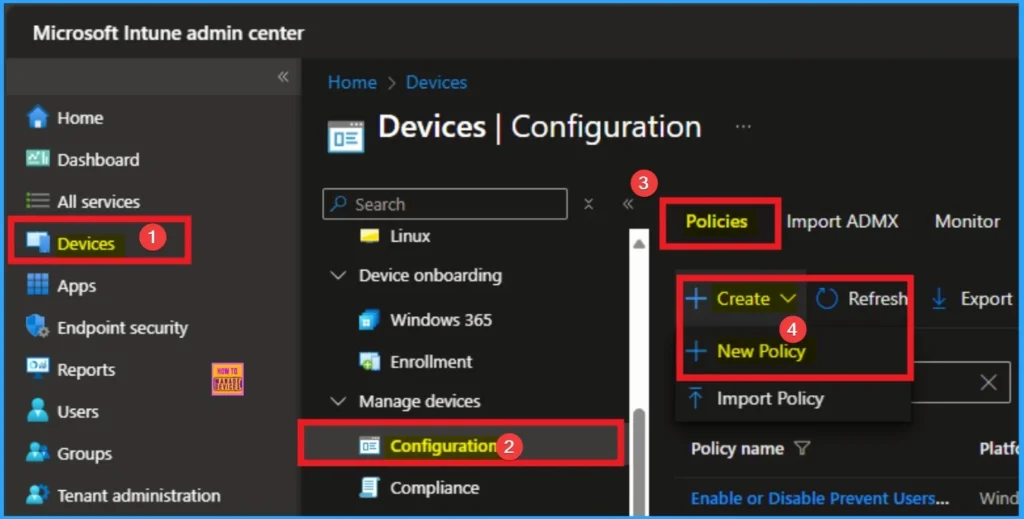Choose Import Policy from Create menu
The width and height of the screenshot is (1024, 519).
pos(770,398)
